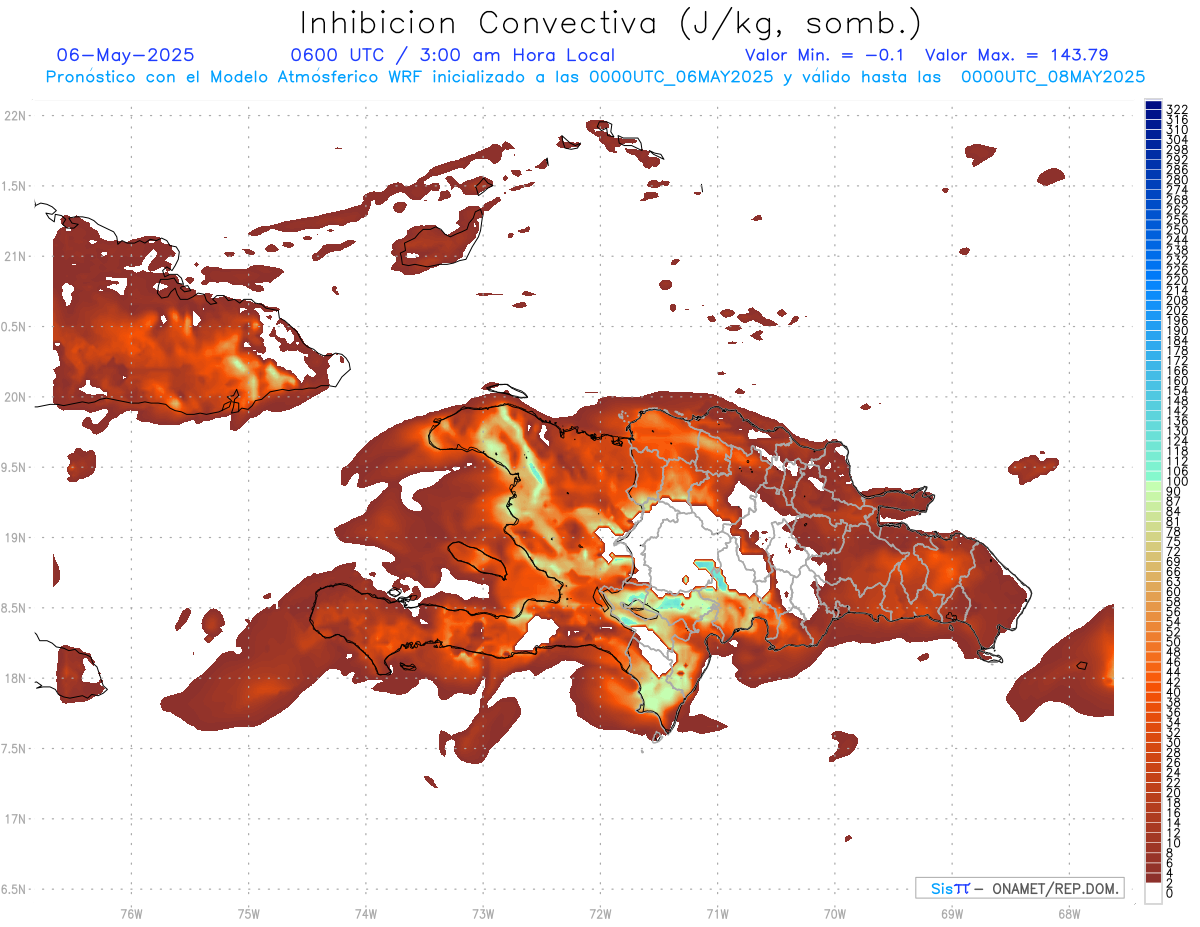Click the '21N' latitude label
Viewport: 1200px width, 927px height.
(14, 256)
